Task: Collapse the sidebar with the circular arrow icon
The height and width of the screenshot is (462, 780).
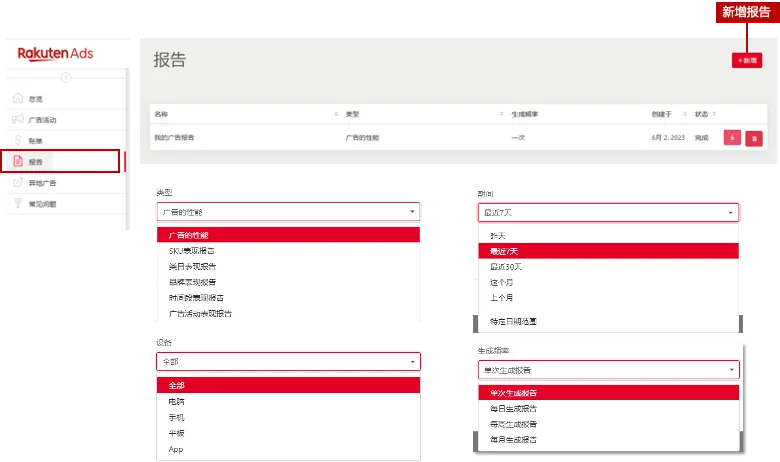Action: point(66,78)
